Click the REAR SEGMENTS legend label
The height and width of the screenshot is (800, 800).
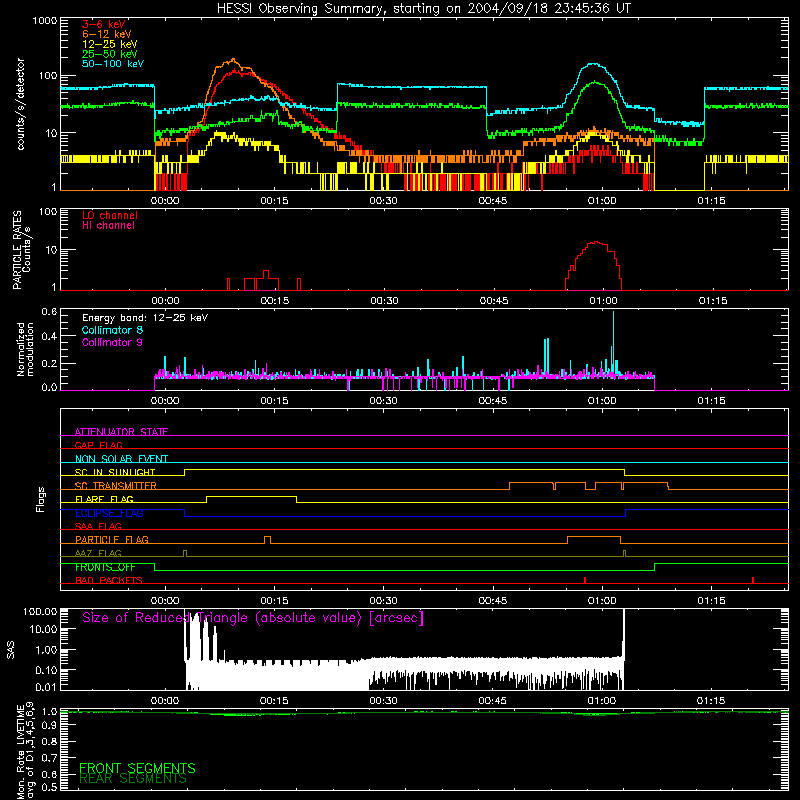(133, 779)
